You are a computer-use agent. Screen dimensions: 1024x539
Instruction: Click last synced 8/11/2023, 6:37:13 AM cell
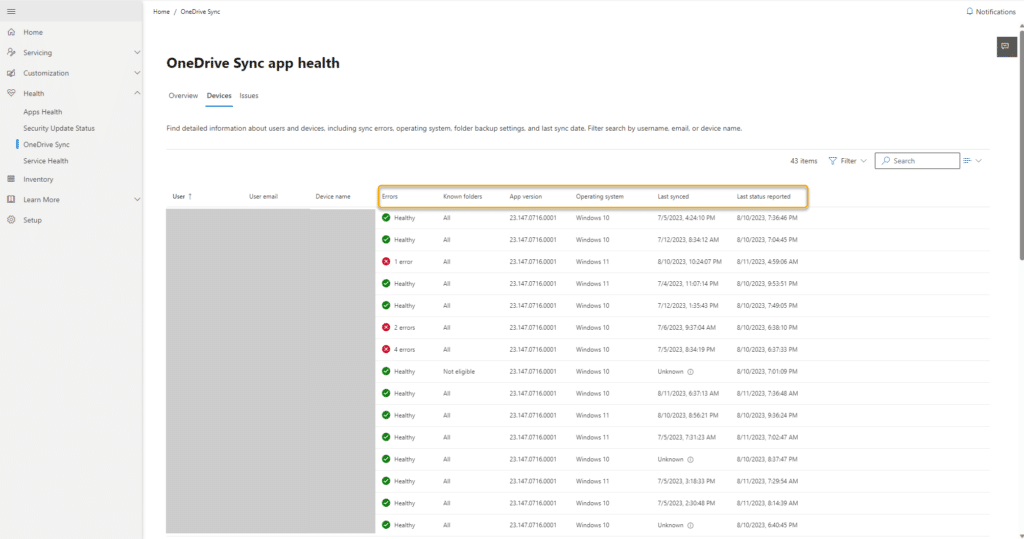[x=688, y=393]
